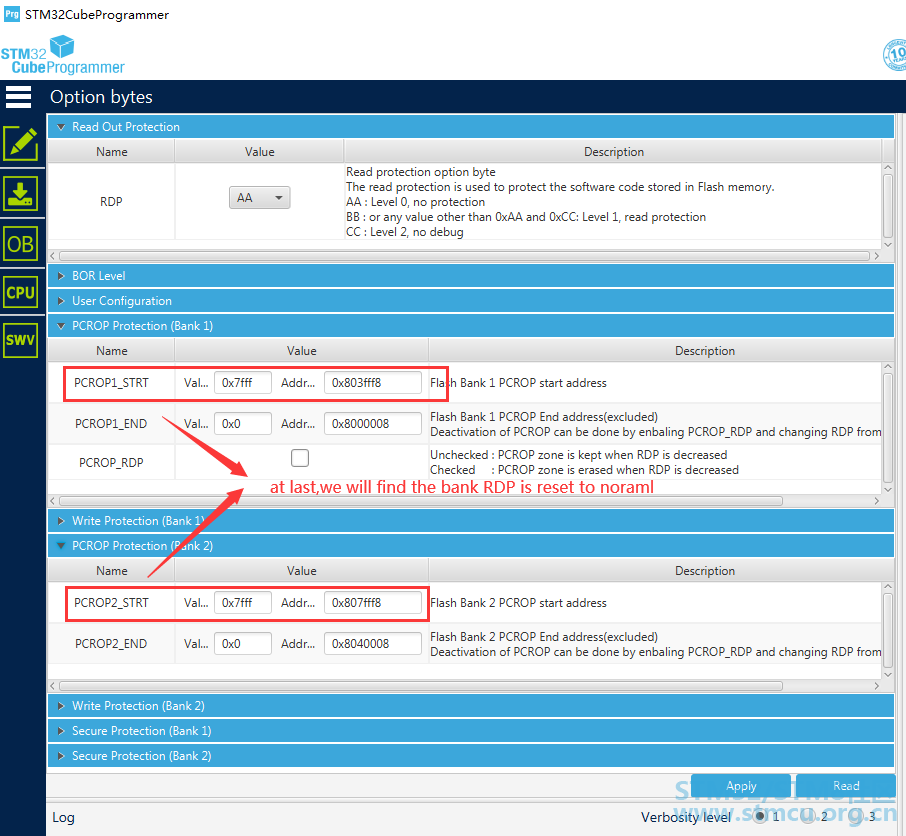Click the Option bytes page title
Screen dimensions: 906x836
coord(101,96)
